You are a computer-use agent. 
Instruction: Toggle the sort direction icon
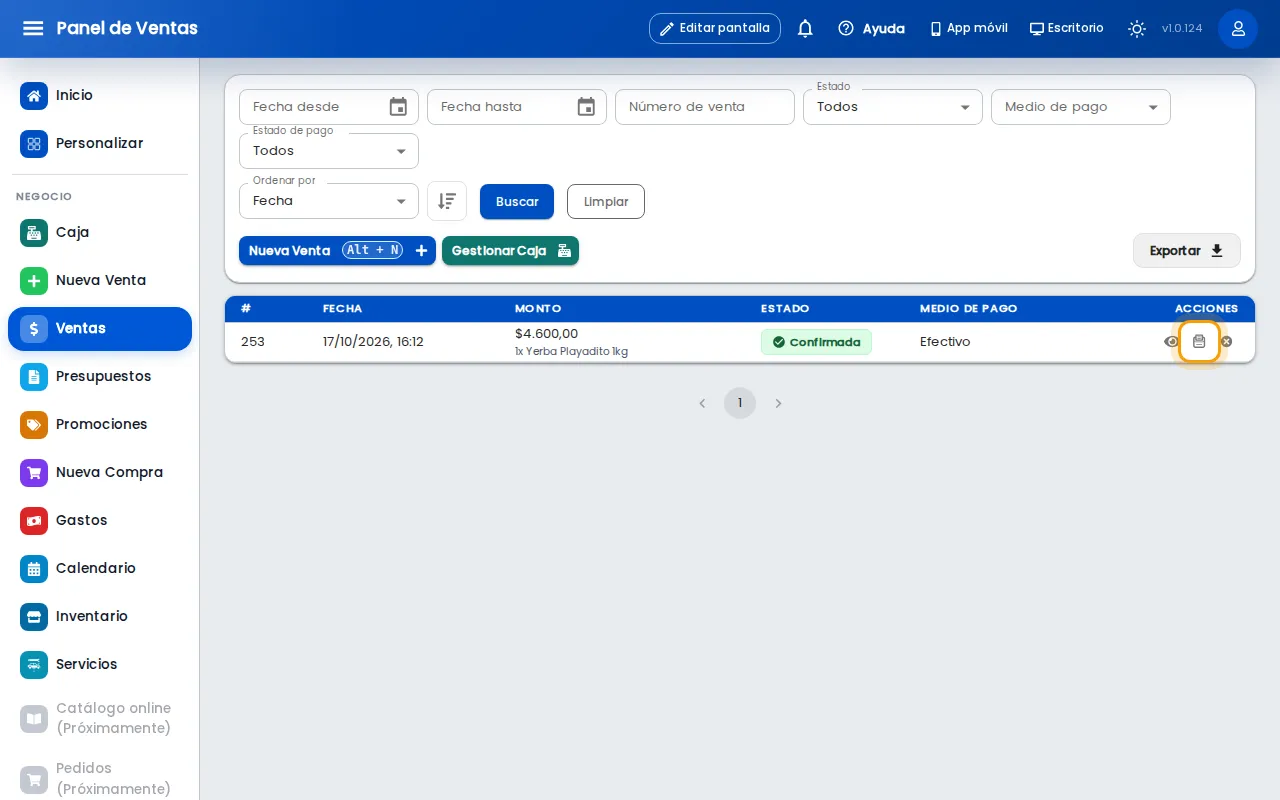coord(447,201)
